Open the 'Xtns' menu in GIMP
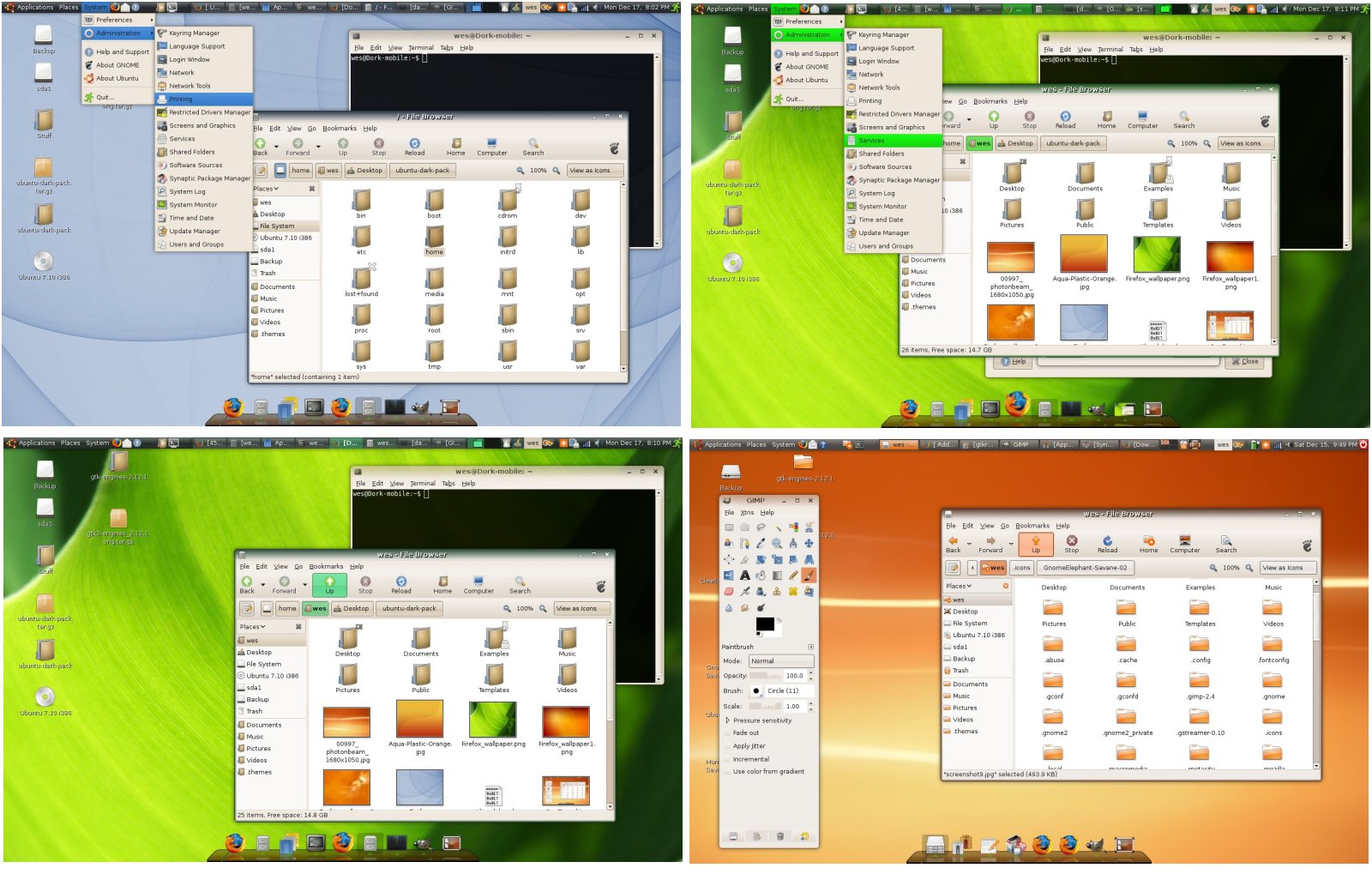The width and height of the screenshot is (1372, 892). tap(747, 512)
